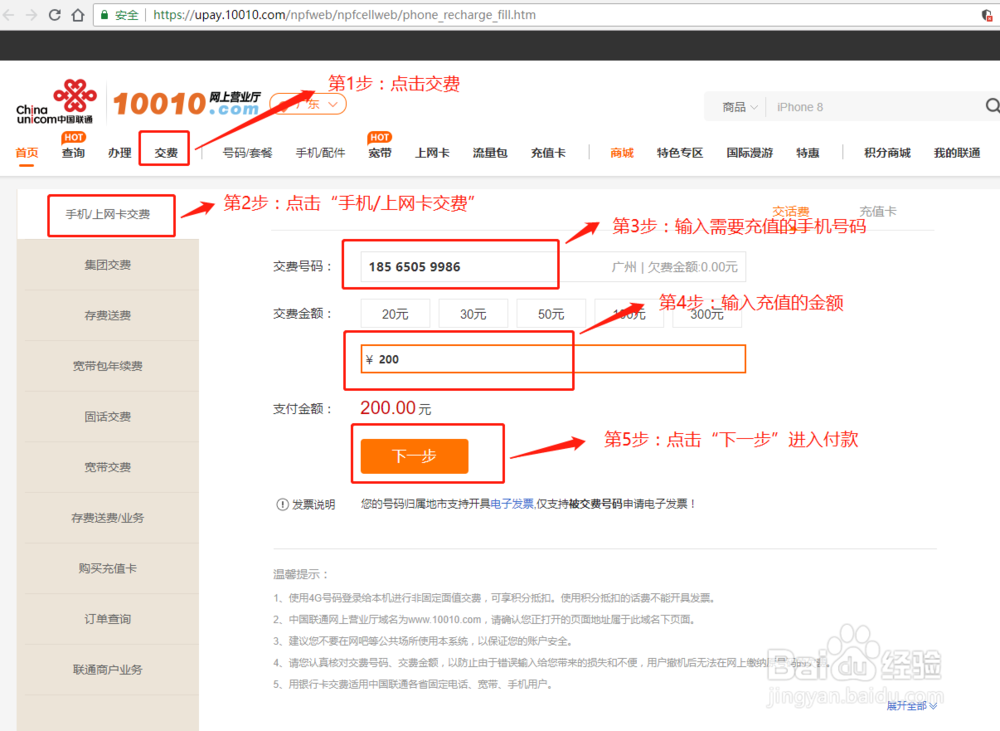Open the 商品 search category dropdown
Image resolution: width=1000 pixels, height=731 pixels.
coord(738,105)
